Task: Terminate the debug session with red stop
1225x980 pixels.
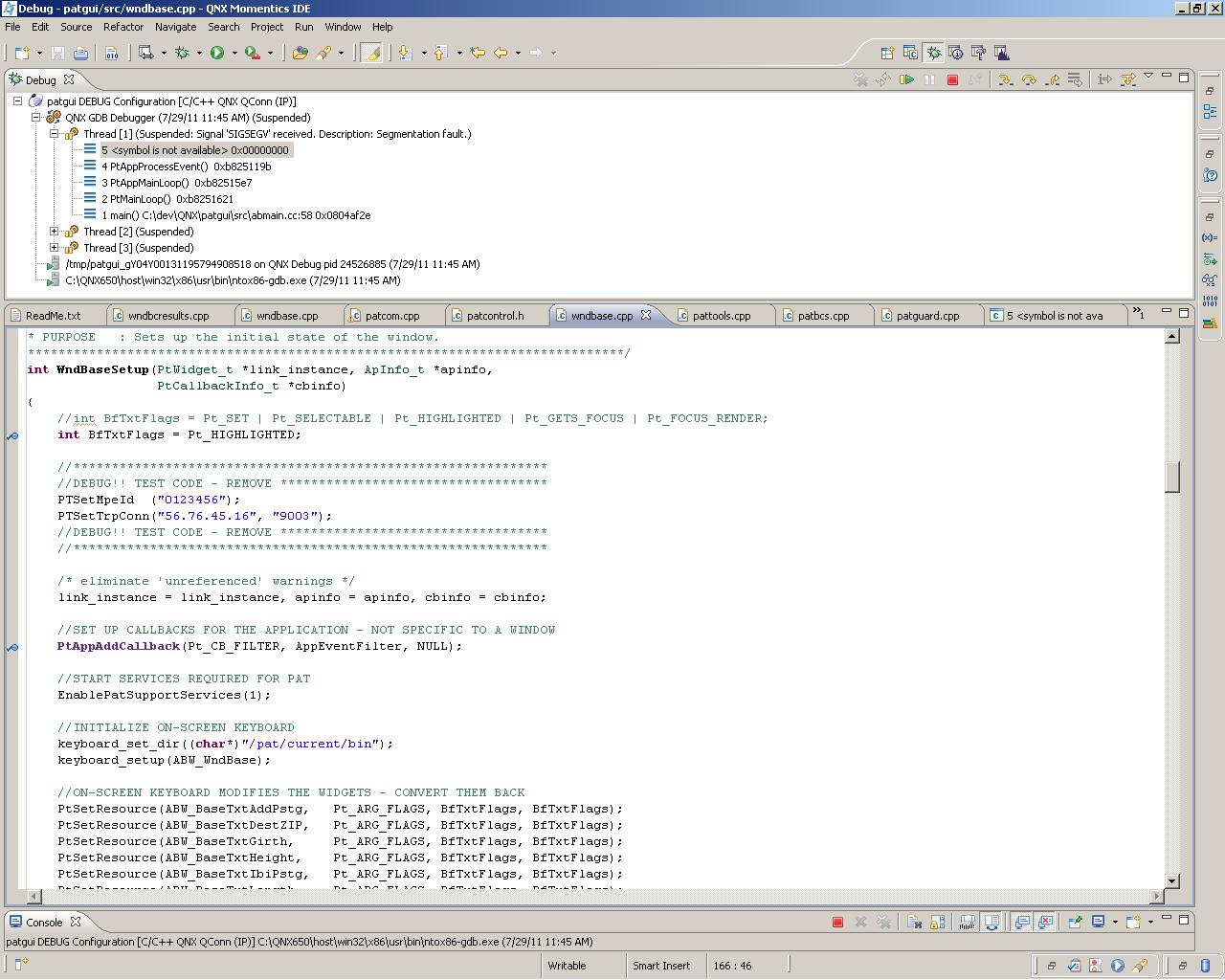Action: click(952, 80)
